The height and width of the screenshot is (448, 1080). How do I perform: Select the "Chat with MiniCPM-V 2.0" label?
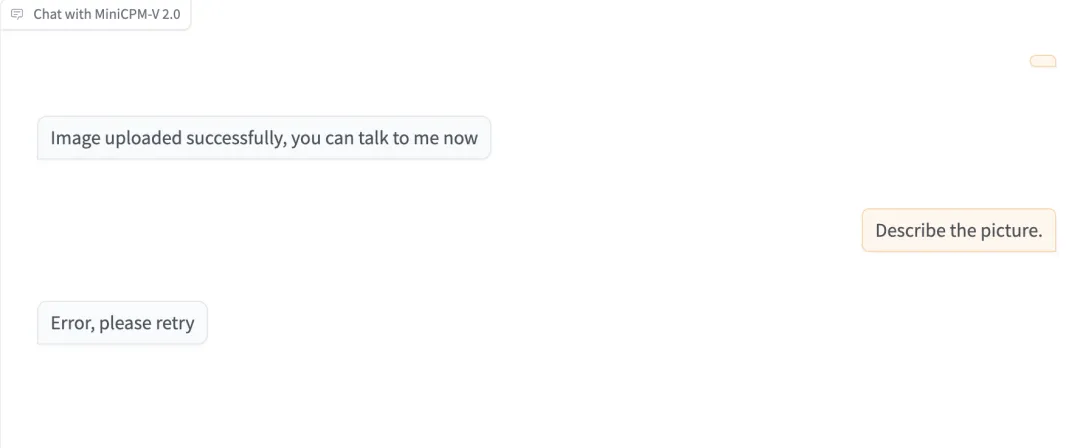point(107,14)
